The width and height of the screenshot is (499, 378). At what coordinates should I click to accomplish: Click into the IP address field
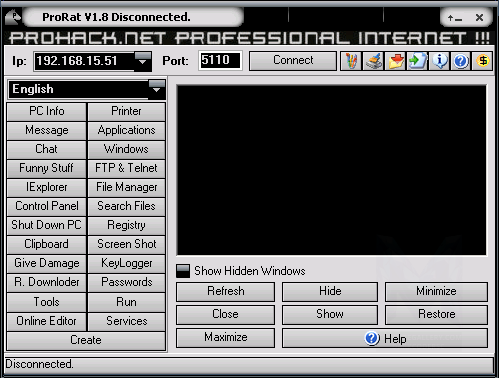[x=84, y=61]
